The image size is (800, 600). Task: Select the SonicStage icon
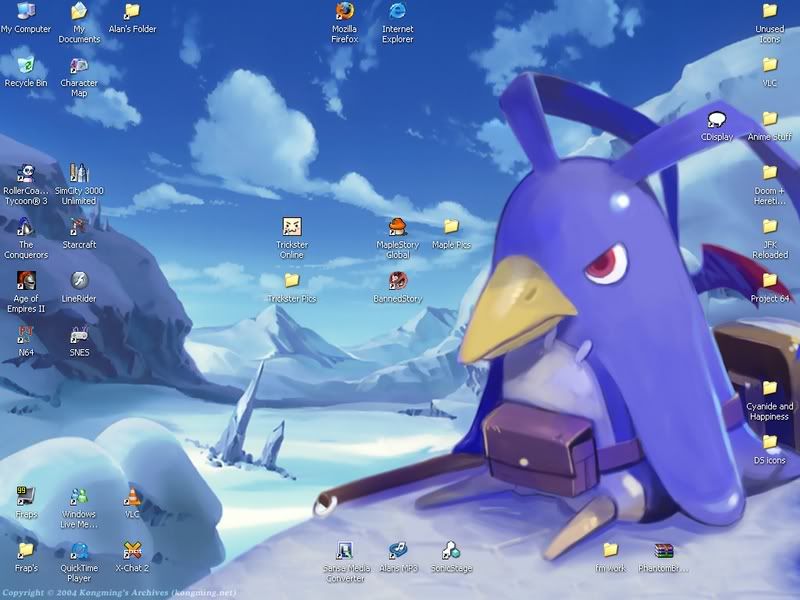[451, 557]
